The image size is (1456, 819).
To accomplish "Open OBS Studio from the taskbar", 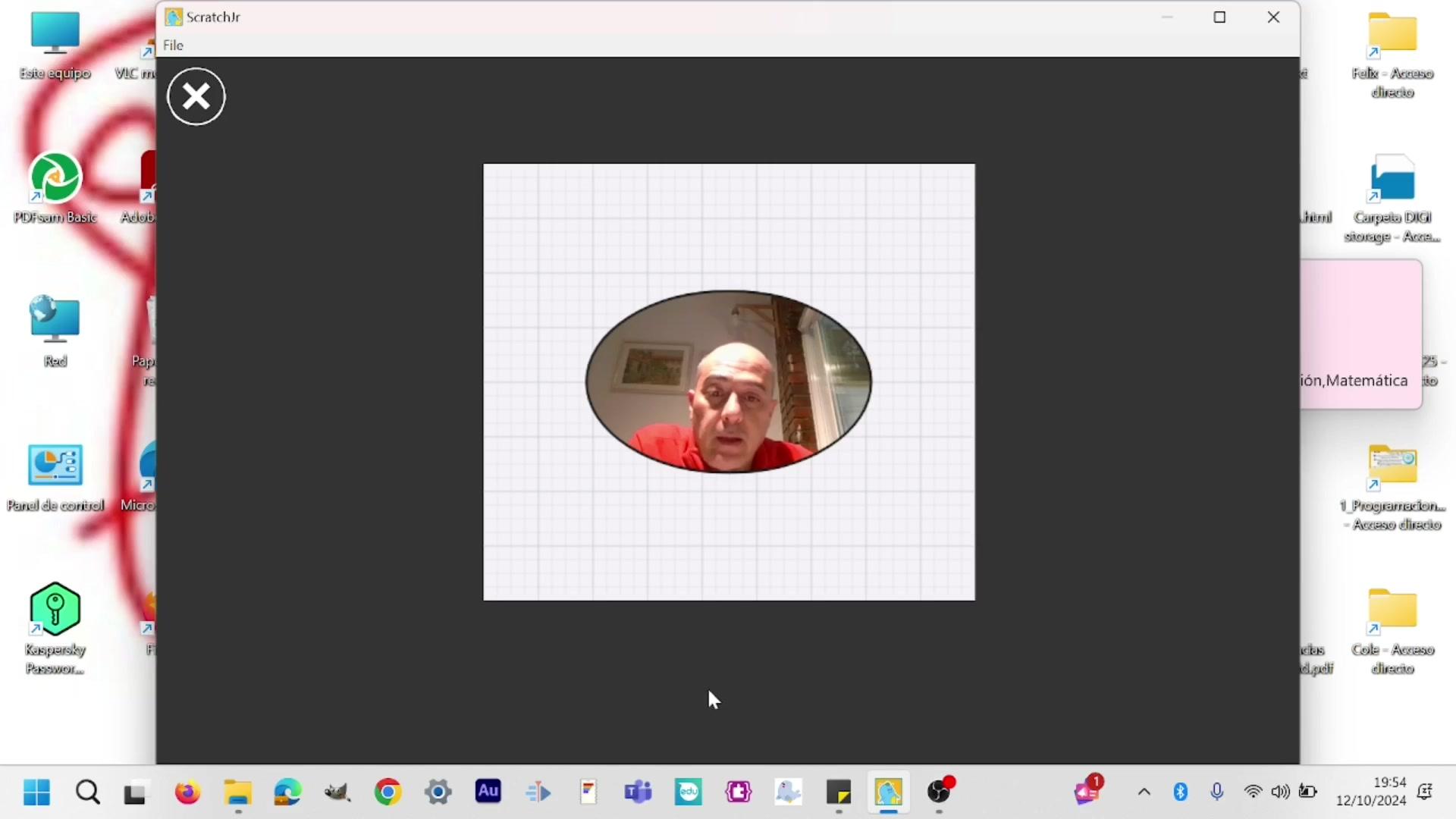I will click(939, 792).
